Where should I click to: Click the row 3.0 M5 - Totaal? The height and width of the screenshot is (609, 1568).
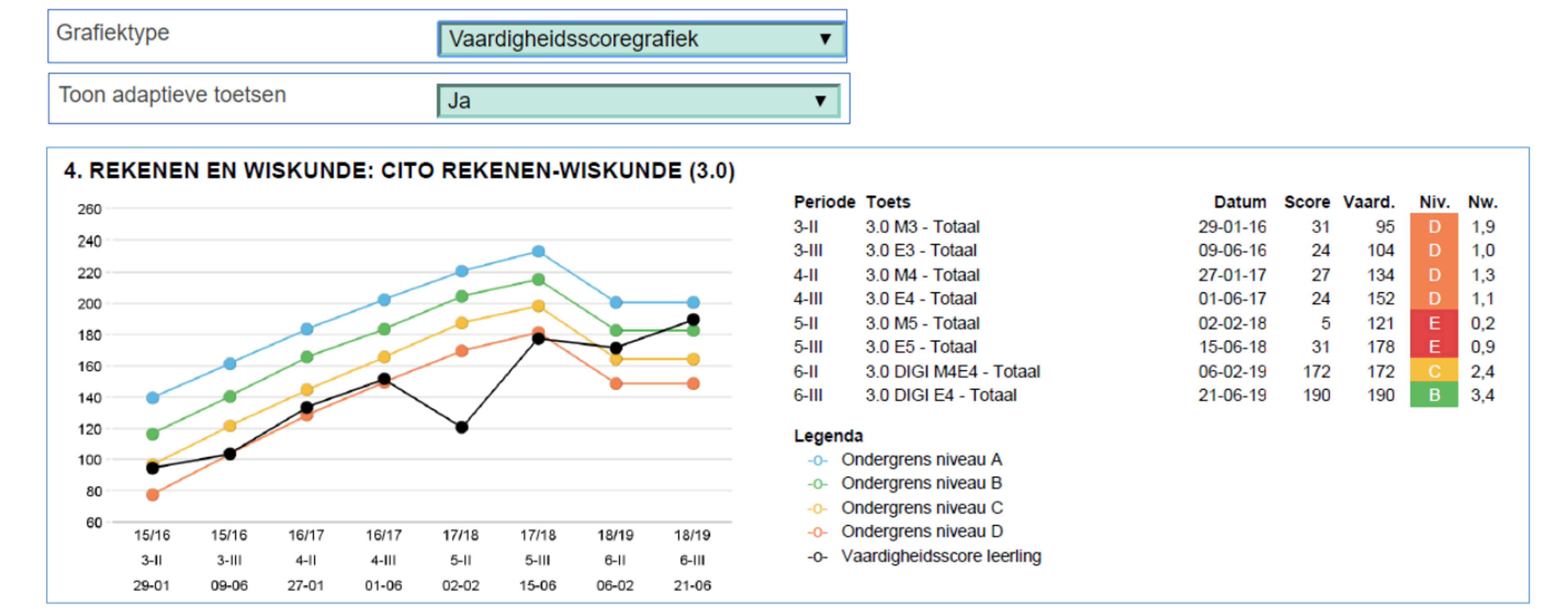[x=1144, y=323]
